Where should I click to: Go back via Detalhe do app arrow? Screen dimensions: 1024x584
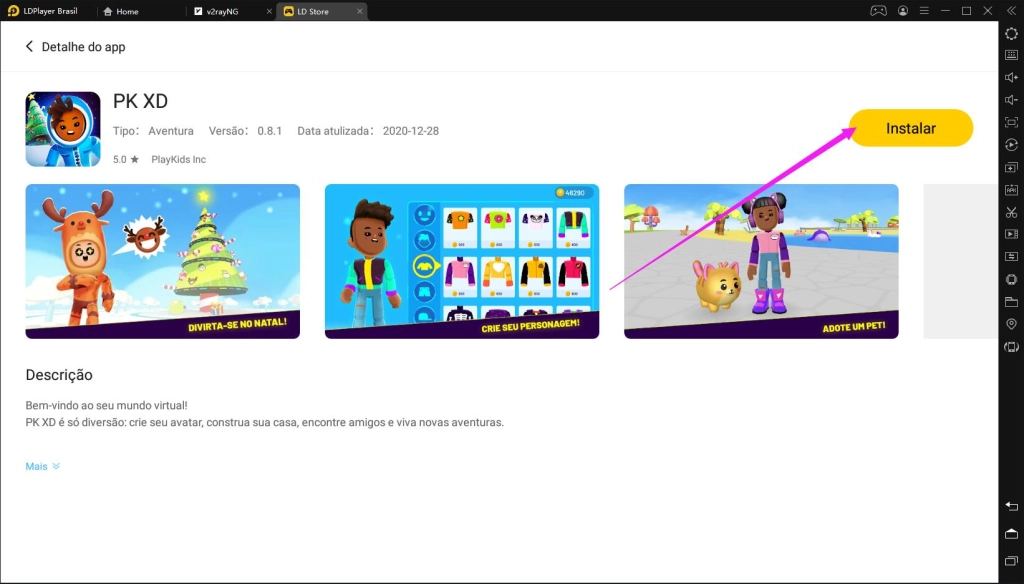30,47
